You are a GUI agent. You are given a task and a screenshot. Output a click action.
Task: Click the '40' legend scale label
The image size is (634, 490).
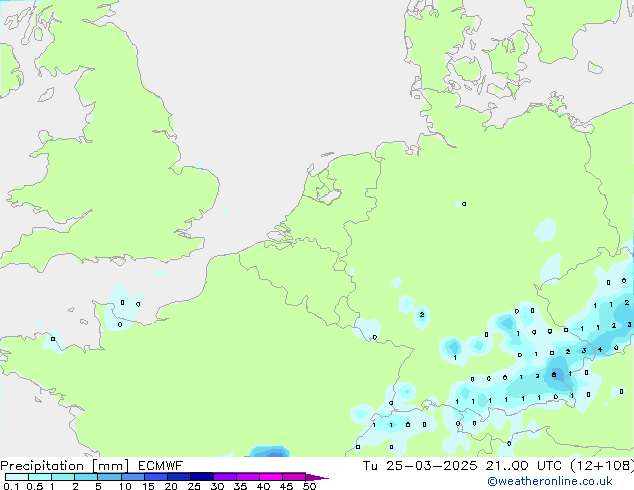click(263, 486)
